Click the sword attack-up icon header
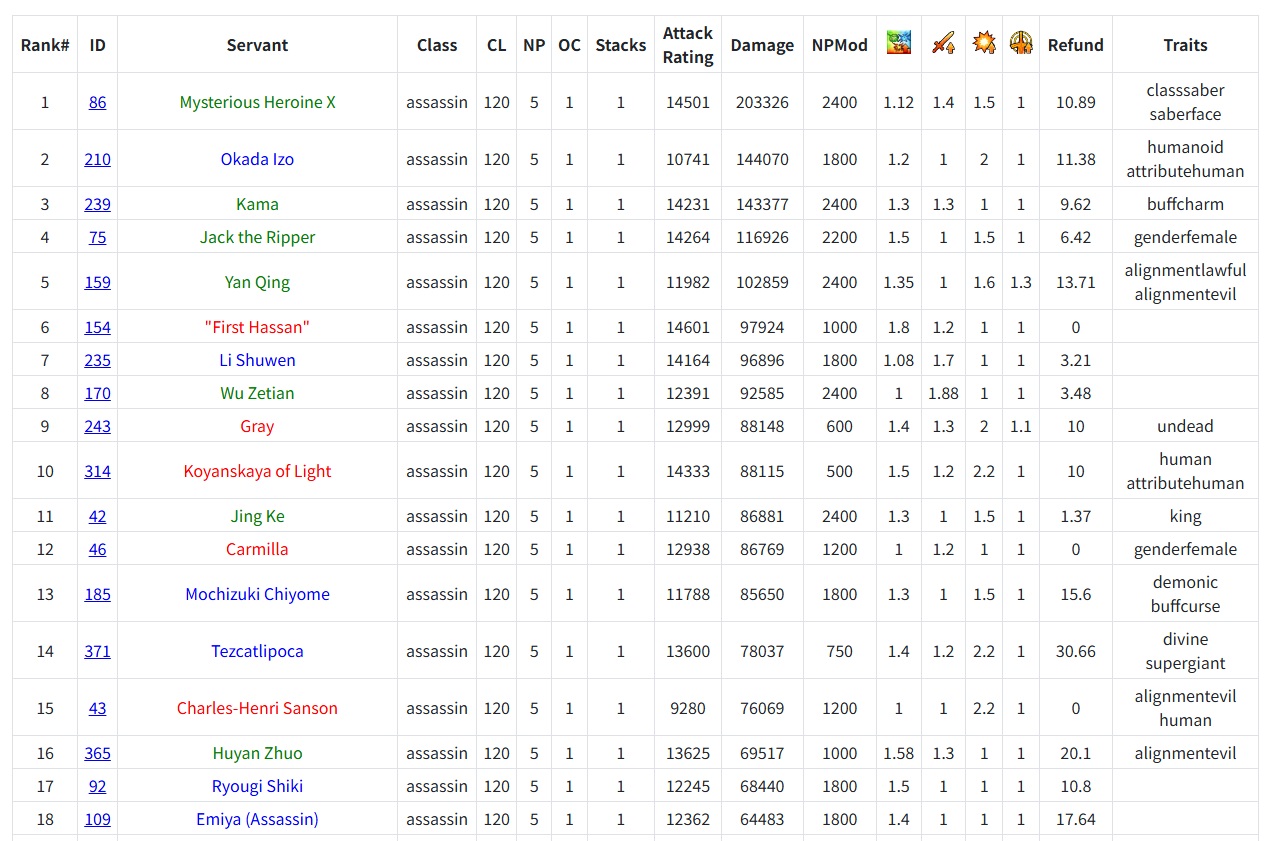Viewport: 1279px width, 841px height. 943,43
